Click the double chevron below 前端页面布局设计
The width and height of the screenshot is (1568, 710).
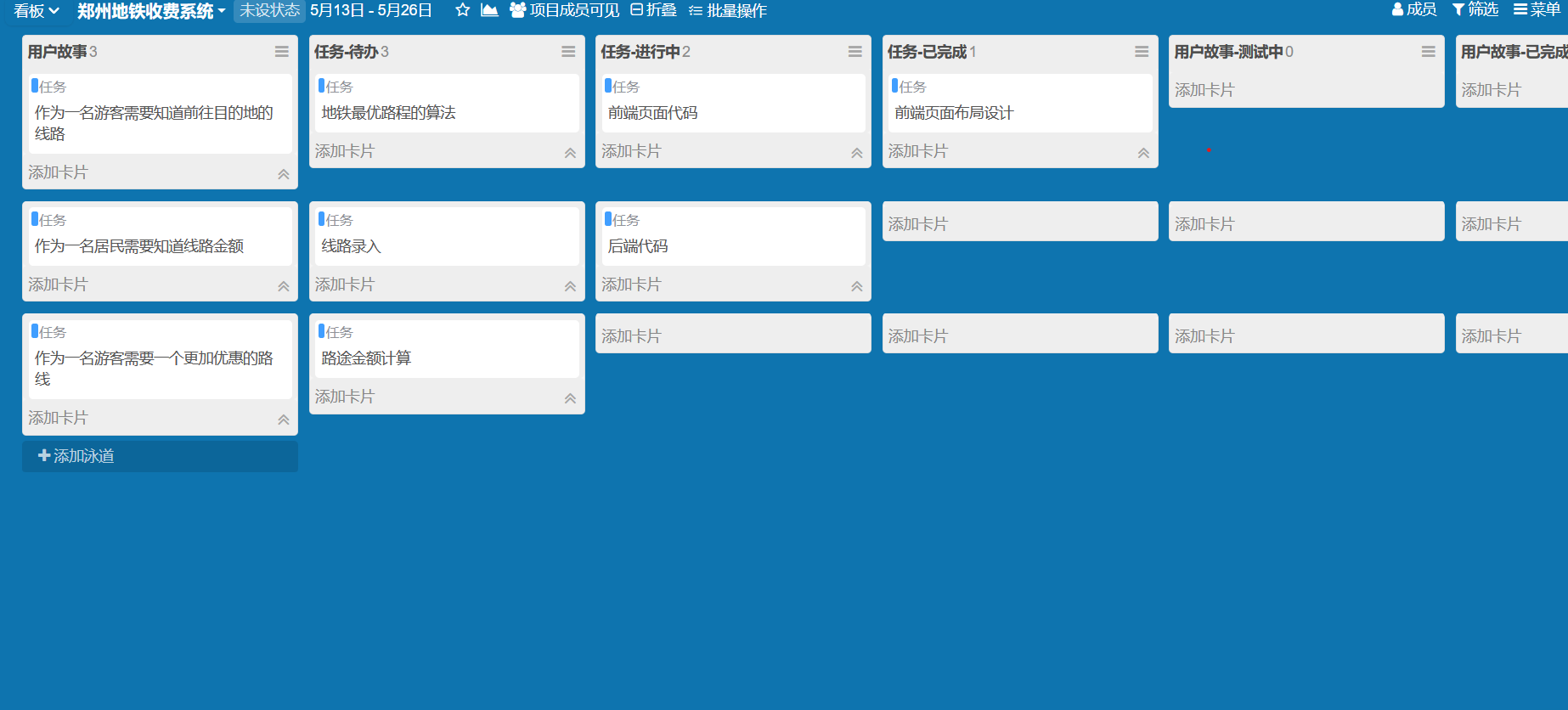[1143, 153]
